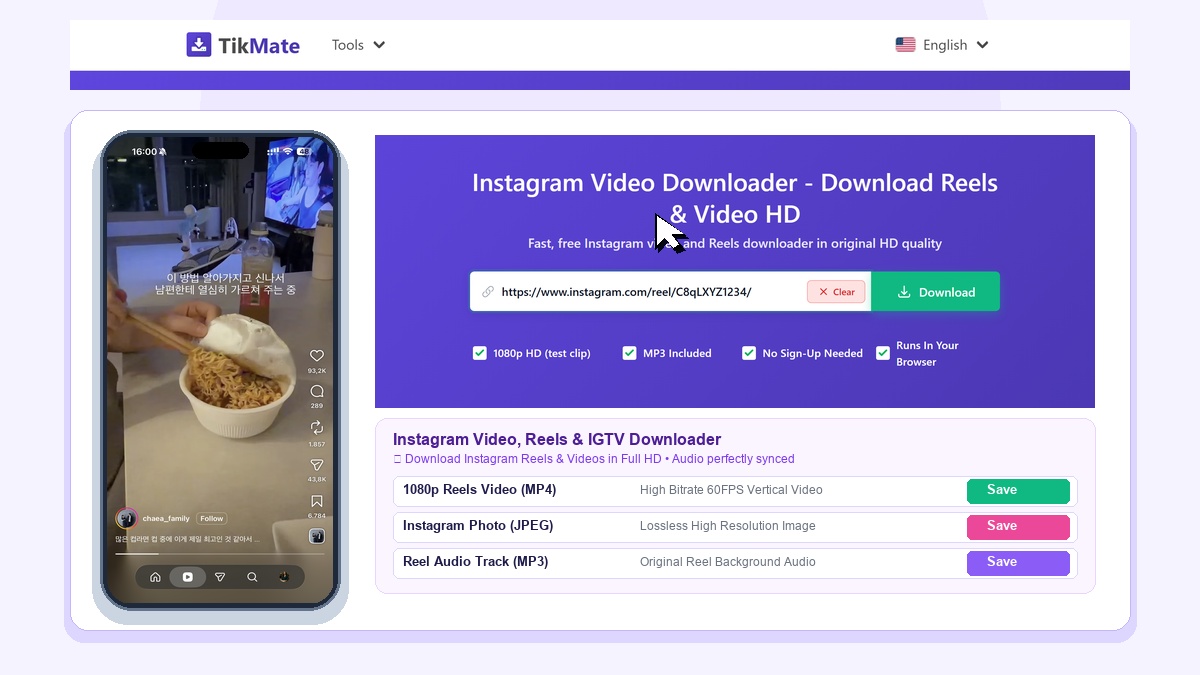Click the green Download button
1200x675 pixels.
click(x=935, y=292)
